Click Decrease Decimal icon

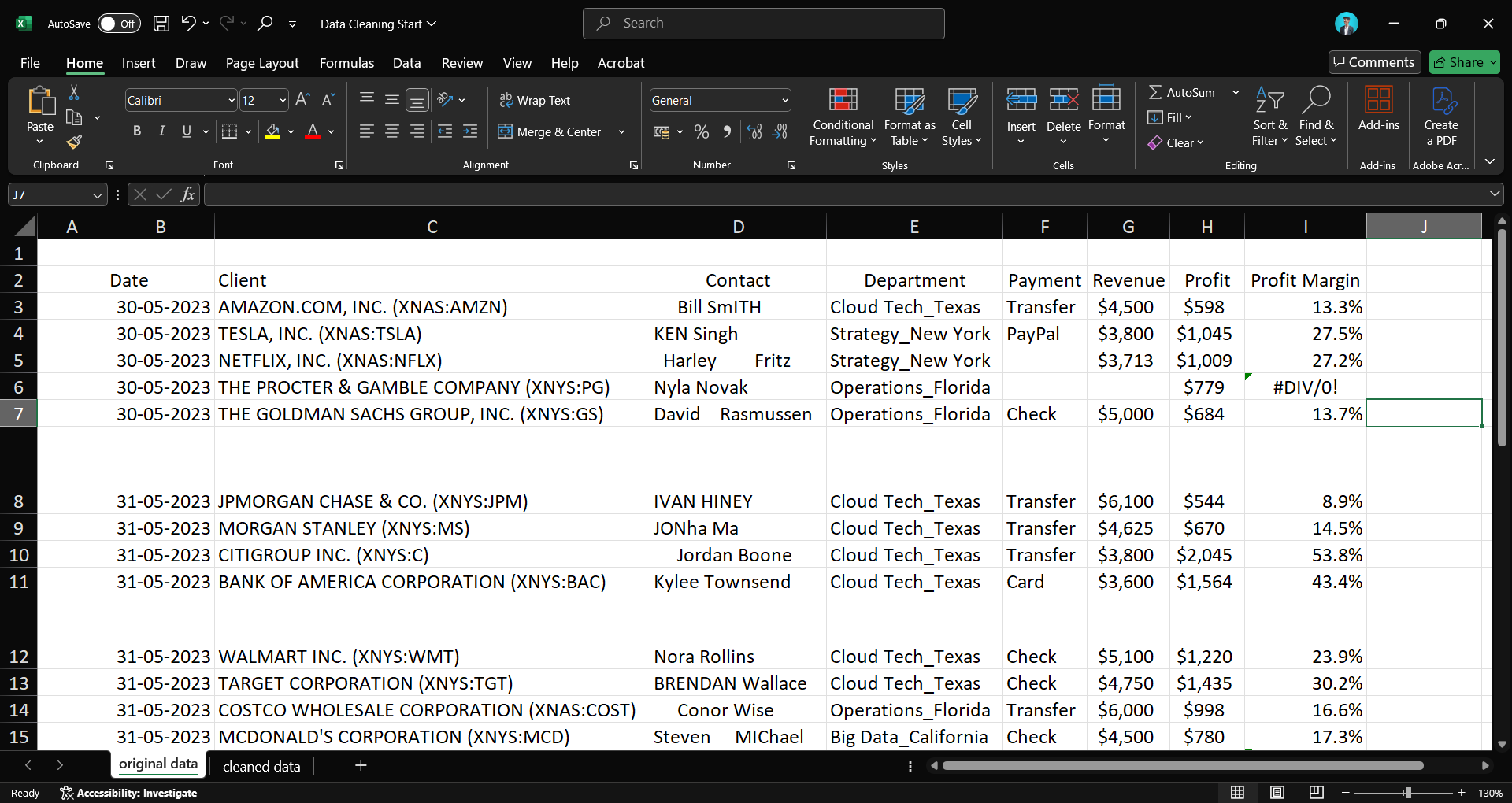[780, 131]
